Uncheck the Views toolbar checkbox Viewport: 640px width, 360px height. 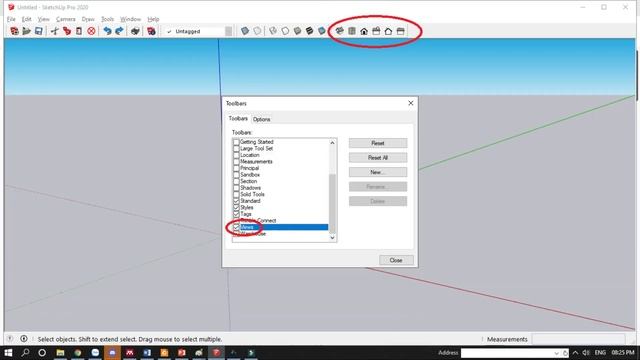(x=236, y=227)
